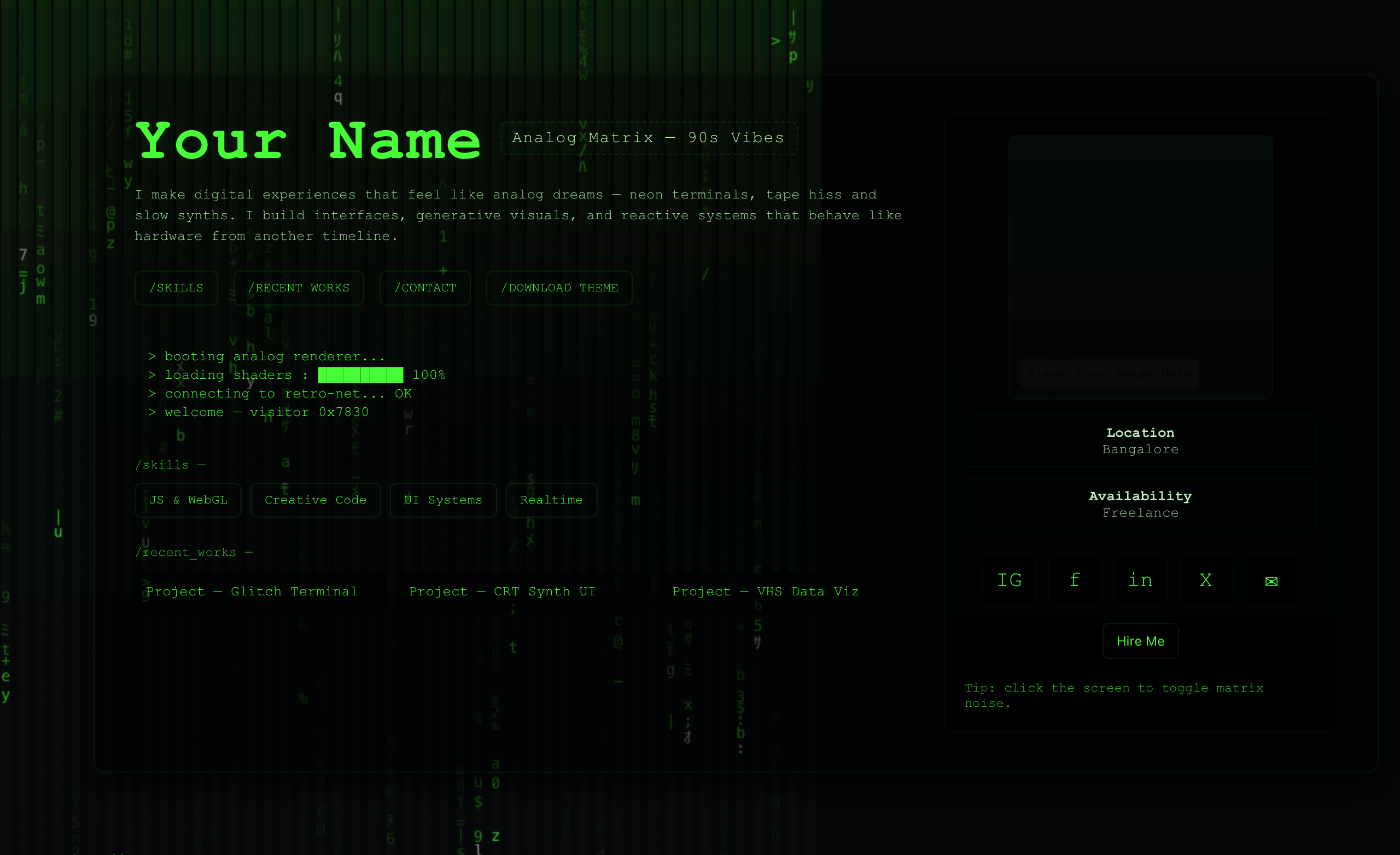This screenshot has width=1400, height=855.
Task: Open Project — Glitch Terminal card
Action: [252, 592]
